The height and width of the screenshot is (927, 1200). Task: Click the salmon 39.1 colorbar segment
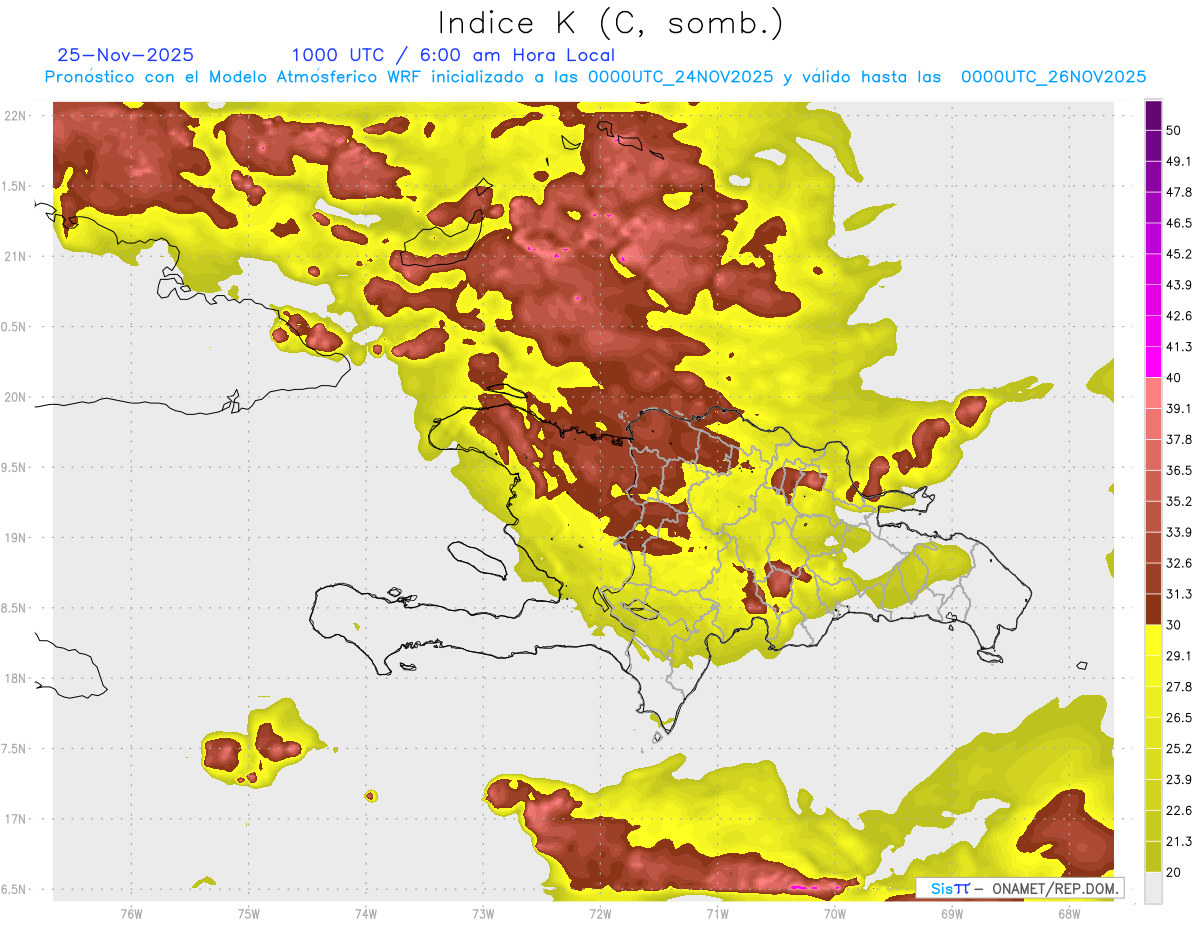[x=1153, y=393]
